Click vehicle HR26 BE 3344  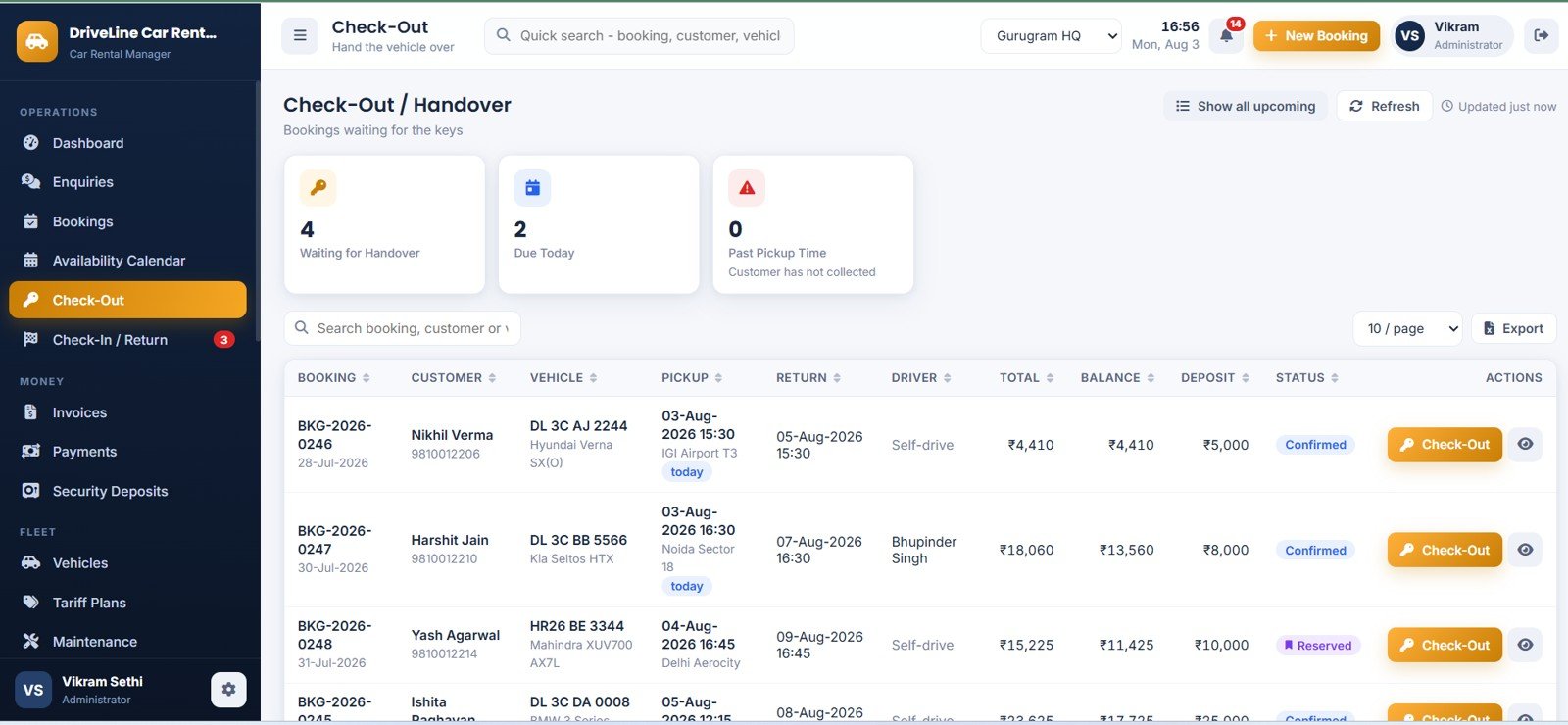(x=577, y=626)
